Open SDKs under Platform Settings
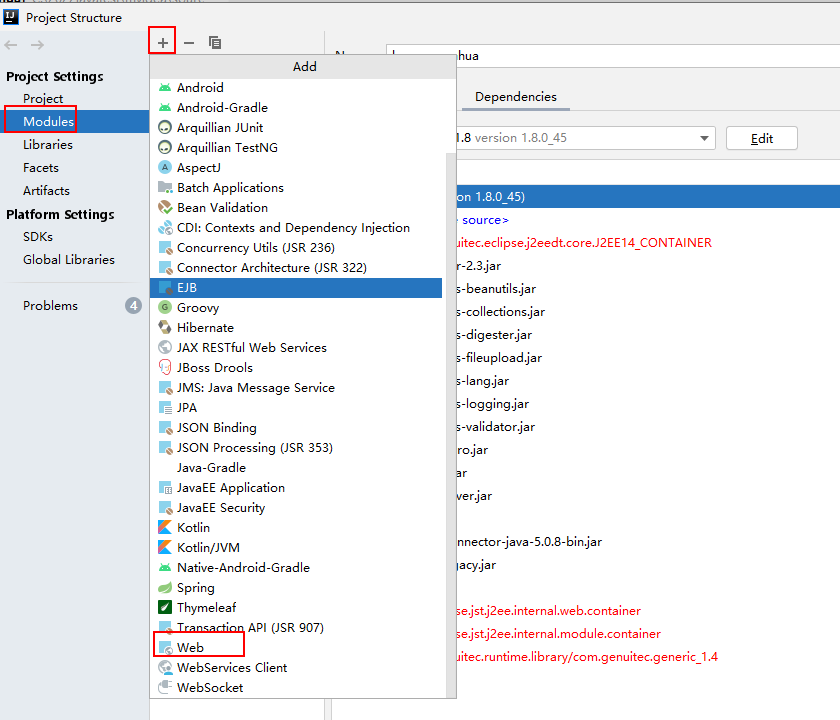This screenshot has width=840, height=720. tap(38, 237)
